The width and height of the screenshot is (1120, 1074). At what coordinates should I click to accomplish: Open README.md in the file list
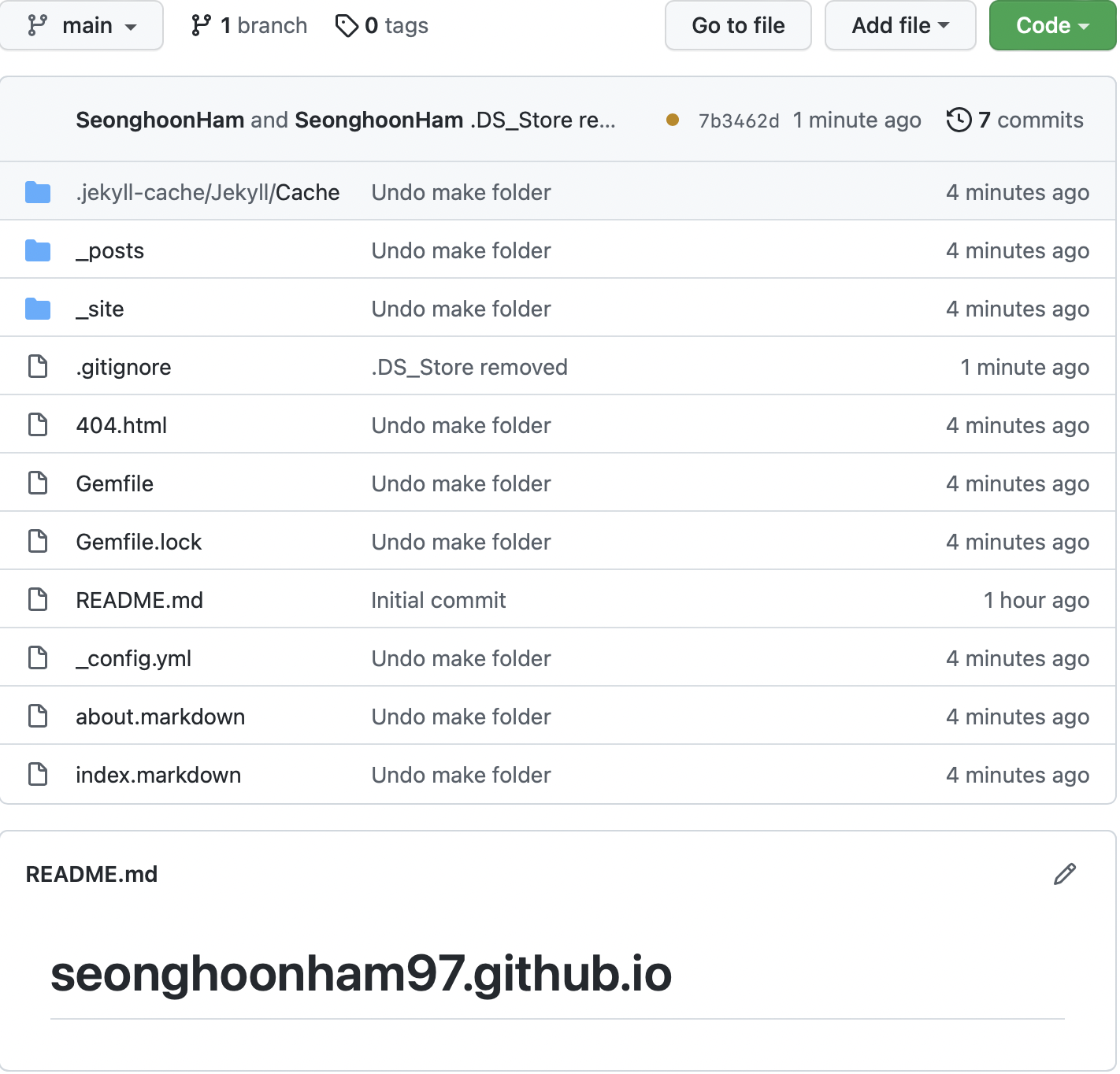[139, 600]
